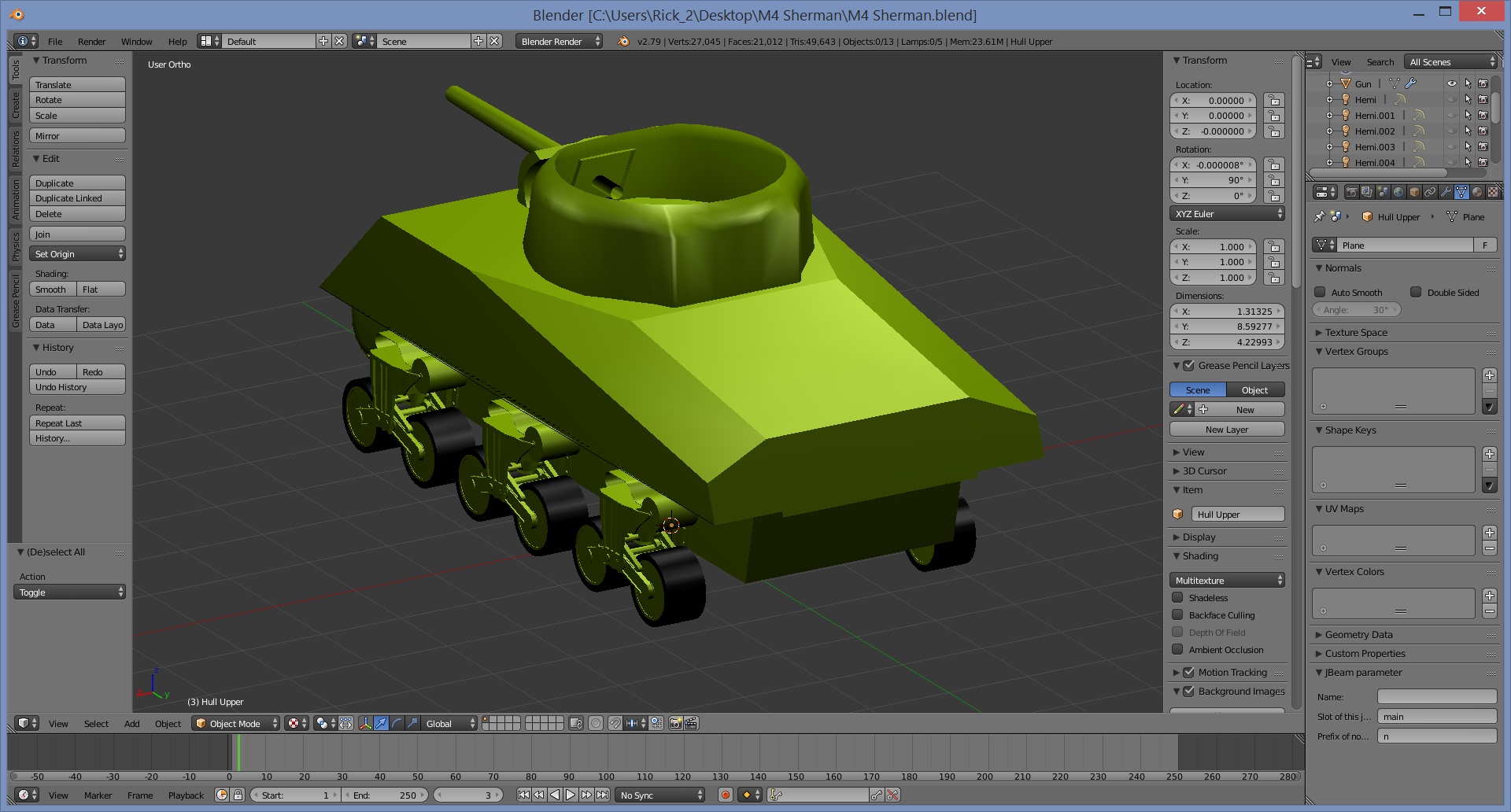Image resolution: width=1511 pixels, height=812 pixels.
Task: Select the translate manipulator arrow icon
Action: pyautogui.click(x=381, y=723)
